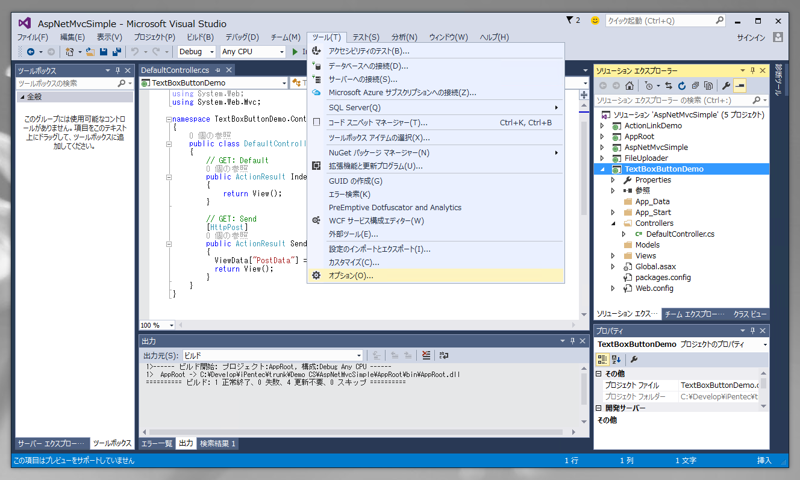Open the ビルド(B) menu
This screenshot has height=480, width=800.
click(x=200, y=37)
